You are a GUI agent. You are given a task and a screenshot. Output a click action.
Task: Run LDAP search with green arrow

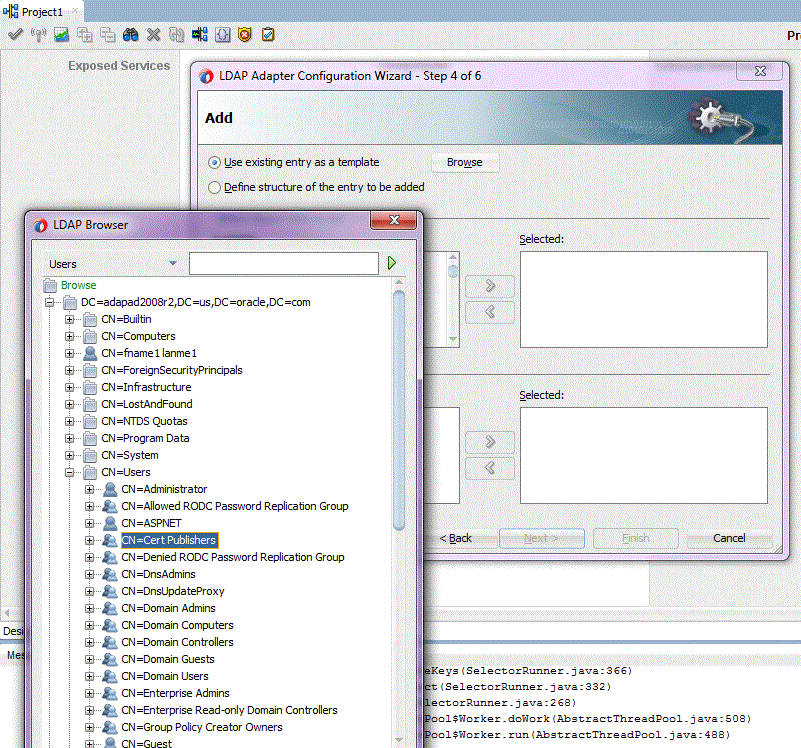click(x=392, y=263)
